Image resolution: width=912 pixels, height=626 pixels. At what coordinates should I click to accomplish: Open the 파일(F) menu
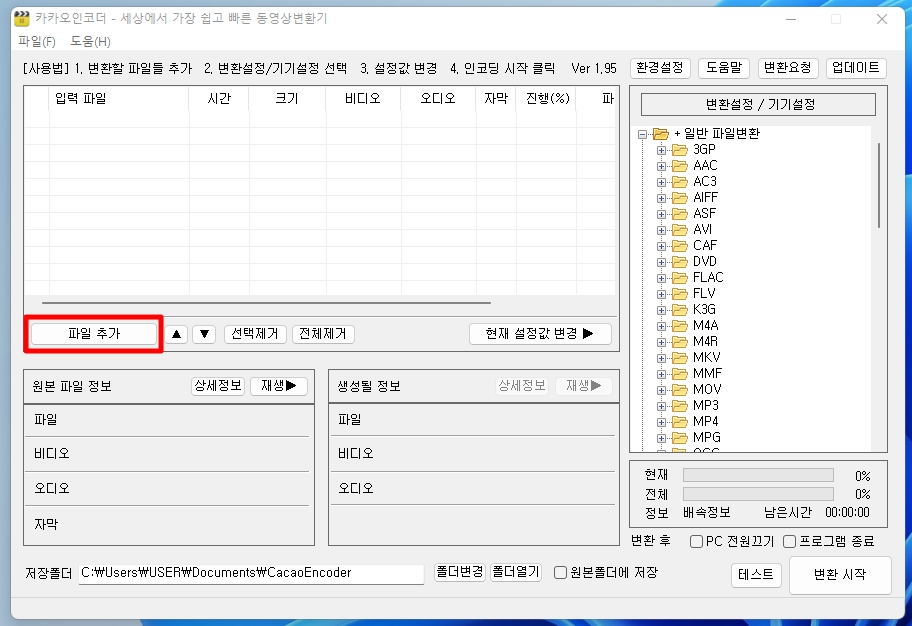click(37, 41)
